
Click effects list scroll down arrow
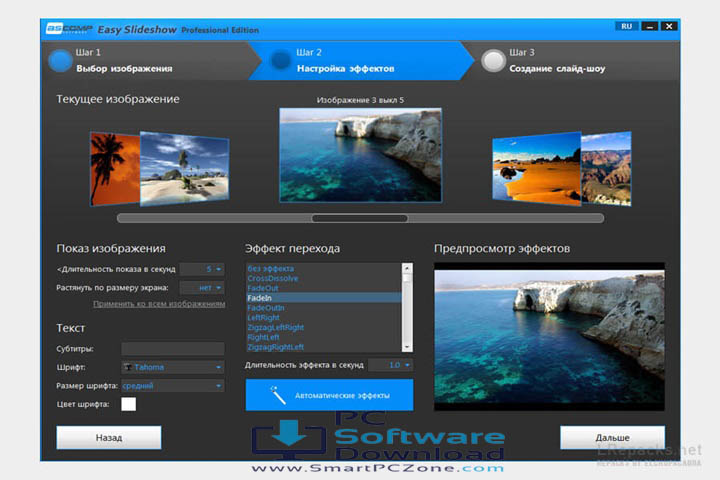click(407, 347)
